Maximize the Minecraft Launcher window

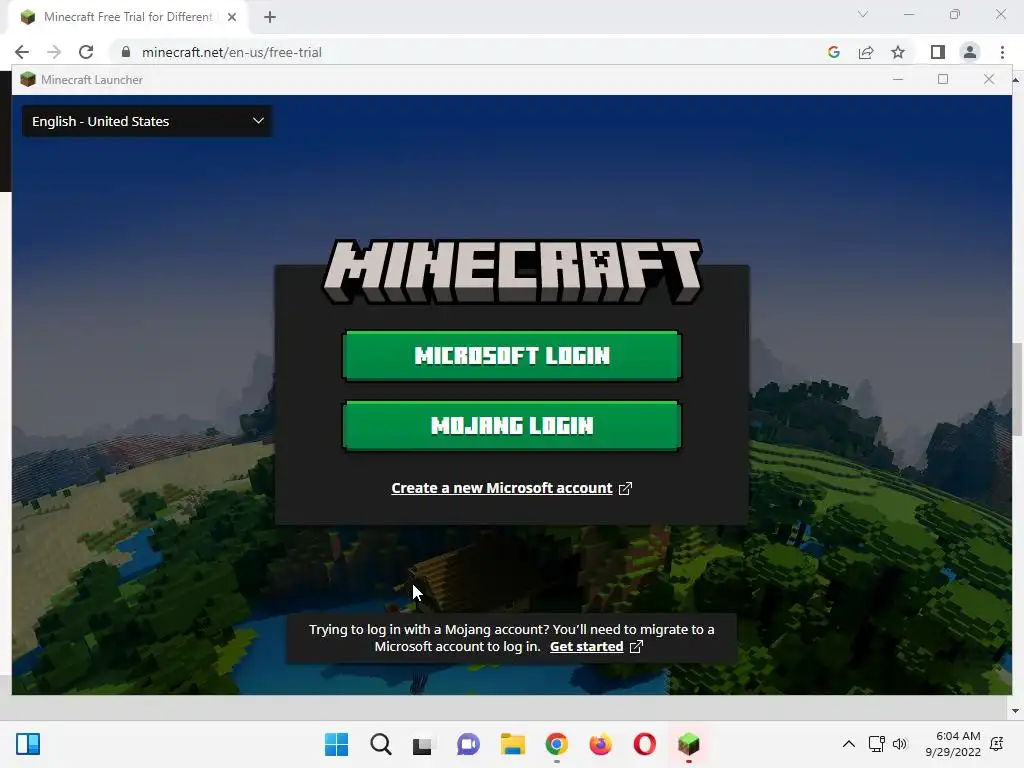coord(943,79)
